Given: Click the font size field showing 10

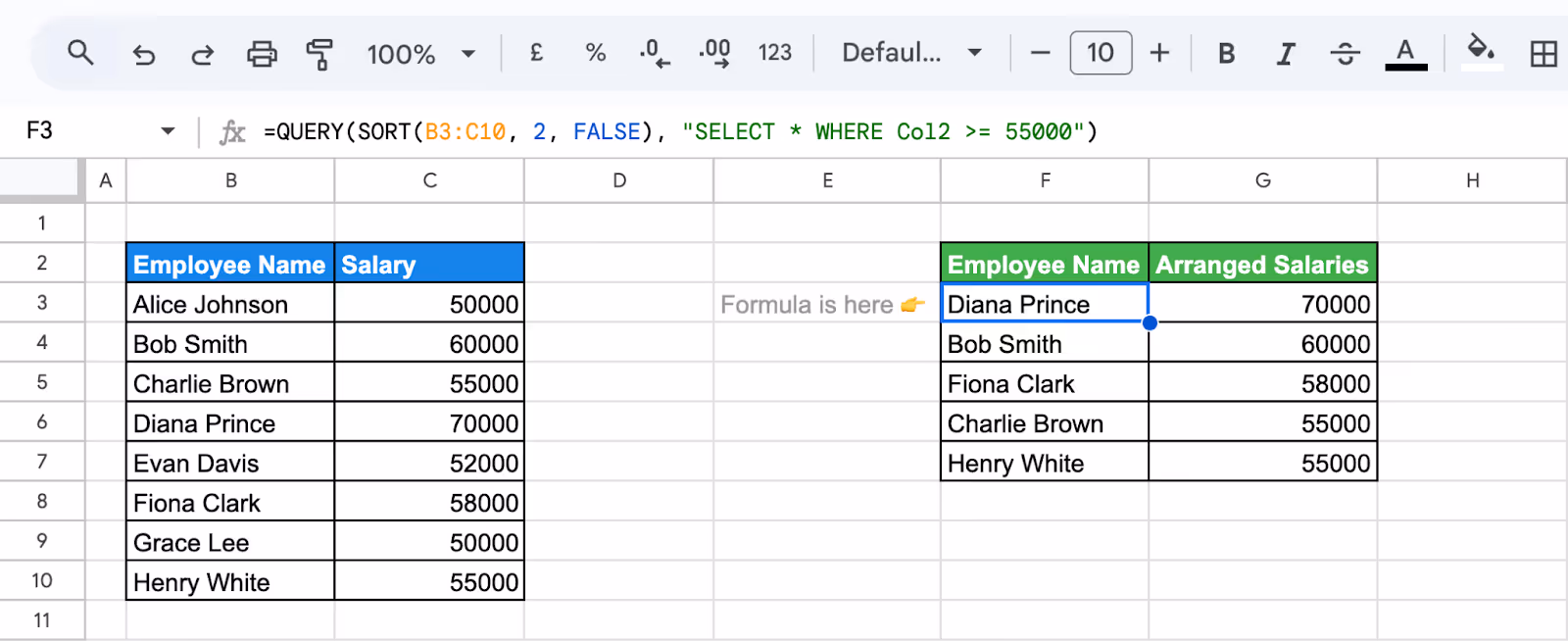Looking at the screenshot, I should [1101, 53].
